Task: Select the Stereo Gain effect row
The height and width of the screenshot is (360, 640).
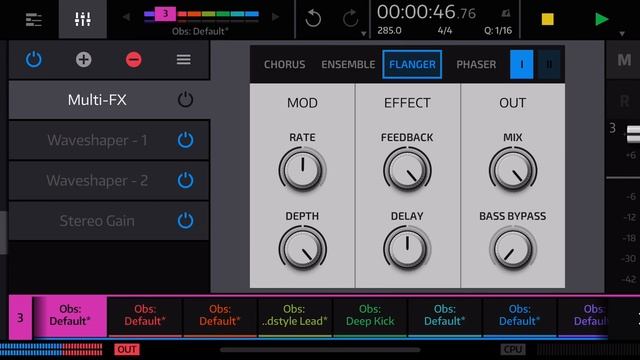Action: (x=109, y=220)
